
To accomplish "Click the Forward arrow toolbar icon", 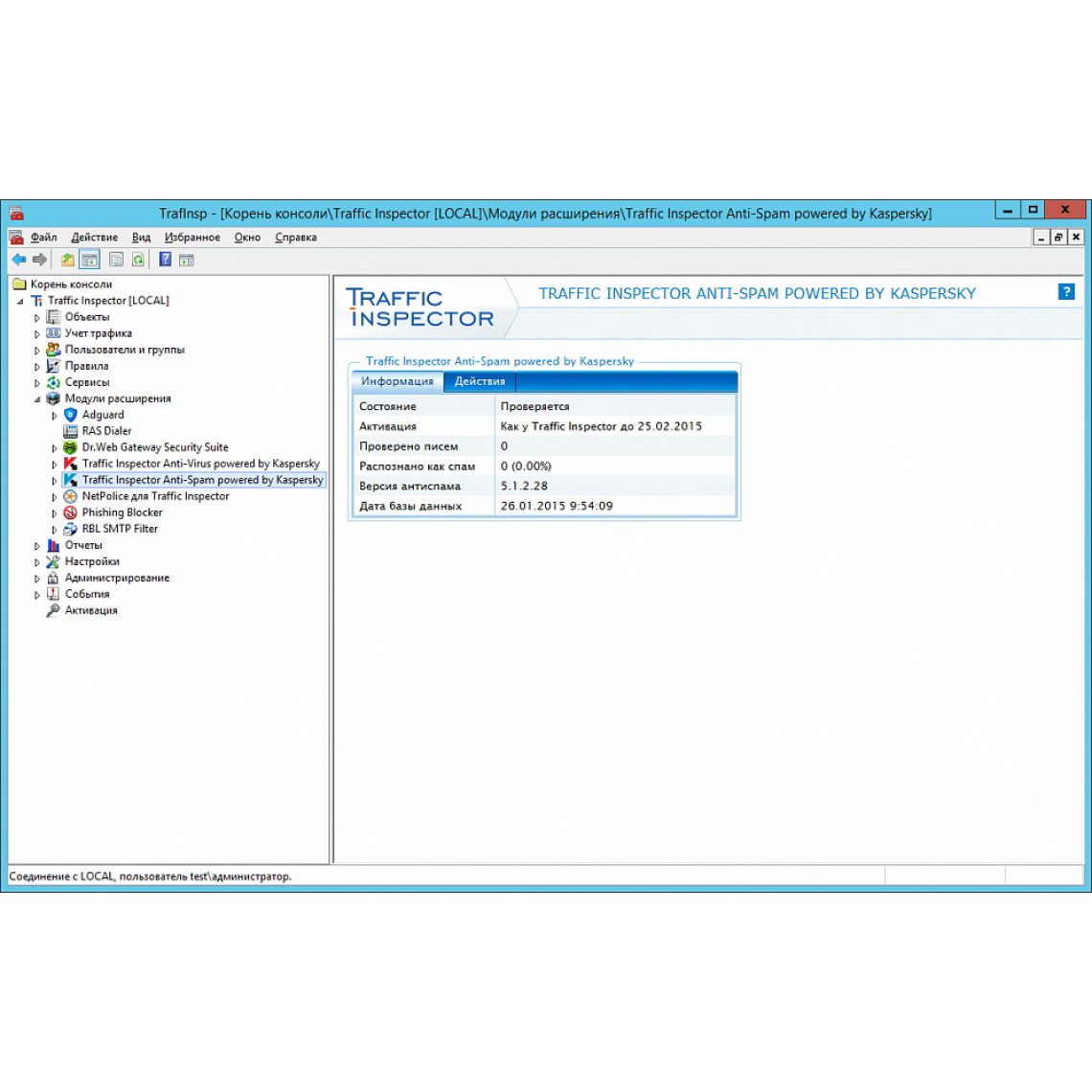I will (39, 260).
